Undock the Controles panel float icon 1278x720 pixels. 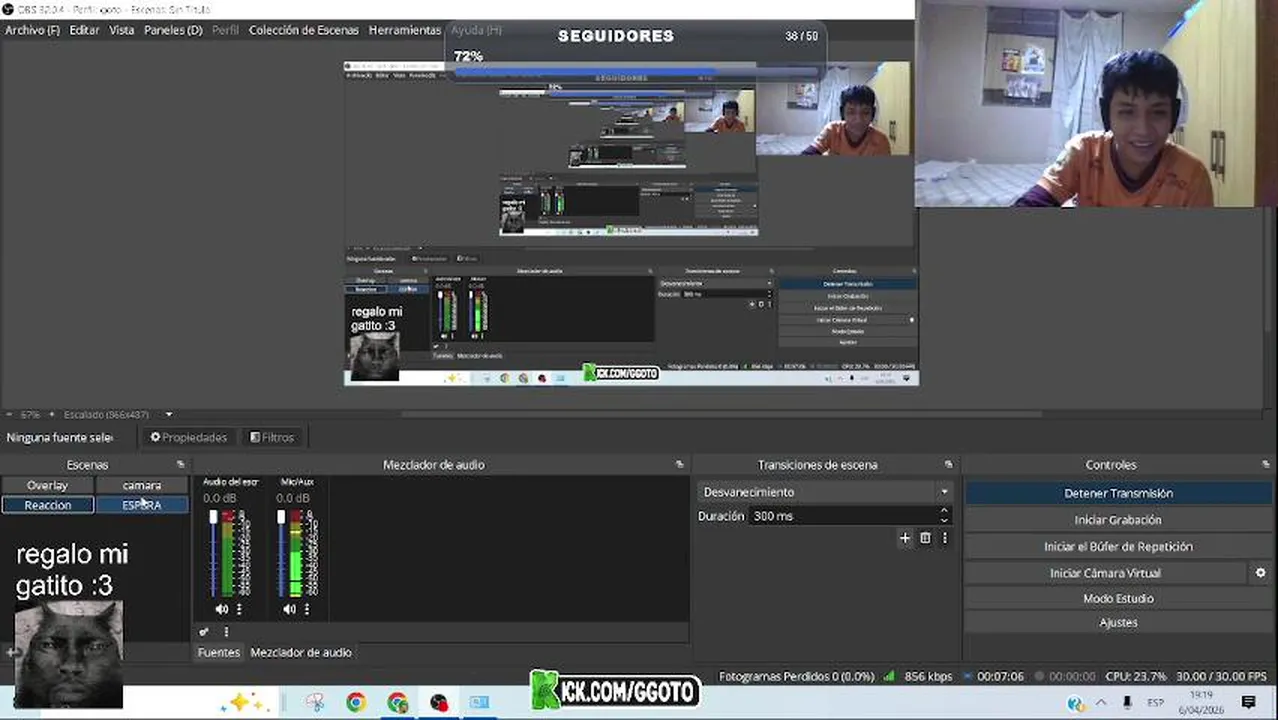(x=1266, y=465)
